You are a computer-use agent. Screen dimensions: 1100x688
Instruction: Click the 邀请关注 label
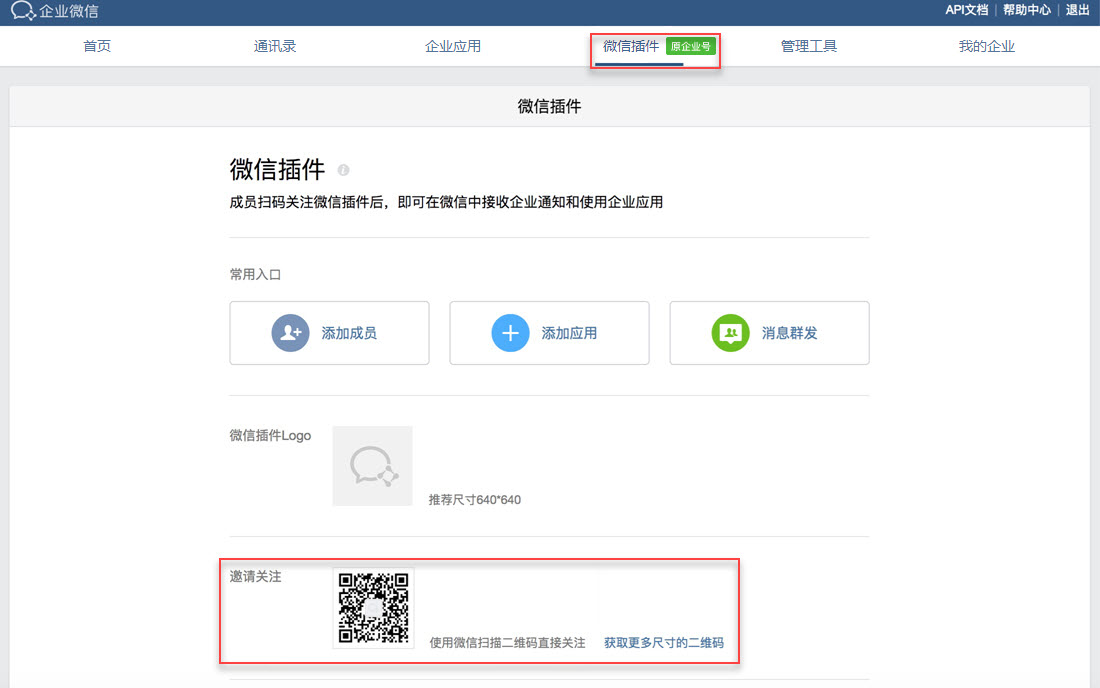(x=255, y=576)
